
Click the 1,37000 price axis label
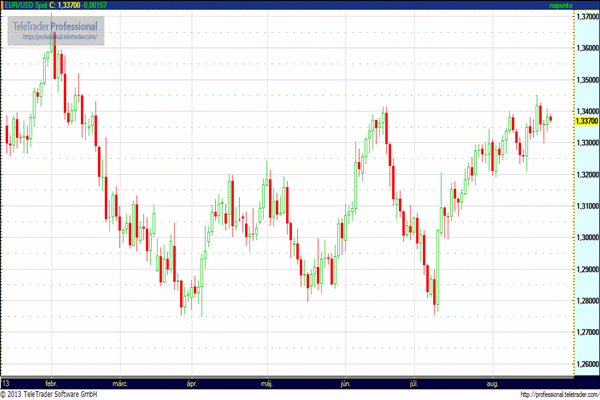coord(586,16)
